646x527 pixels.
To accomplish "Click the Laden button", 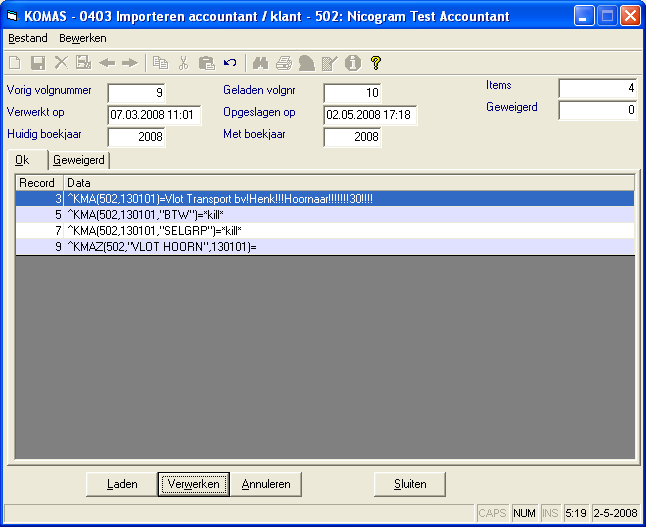I will point(122,484).
